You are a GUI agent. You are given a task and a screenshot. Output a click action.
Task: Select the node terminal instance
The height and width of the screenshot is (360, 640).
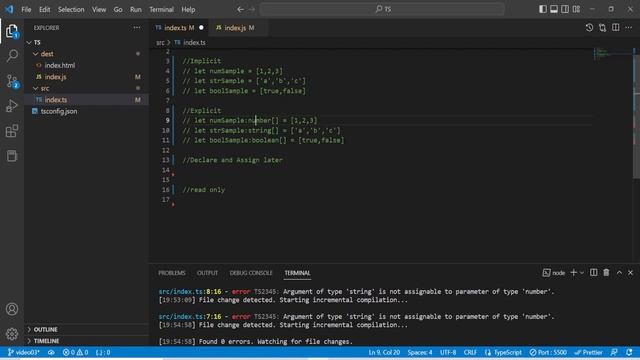point(554,272)
